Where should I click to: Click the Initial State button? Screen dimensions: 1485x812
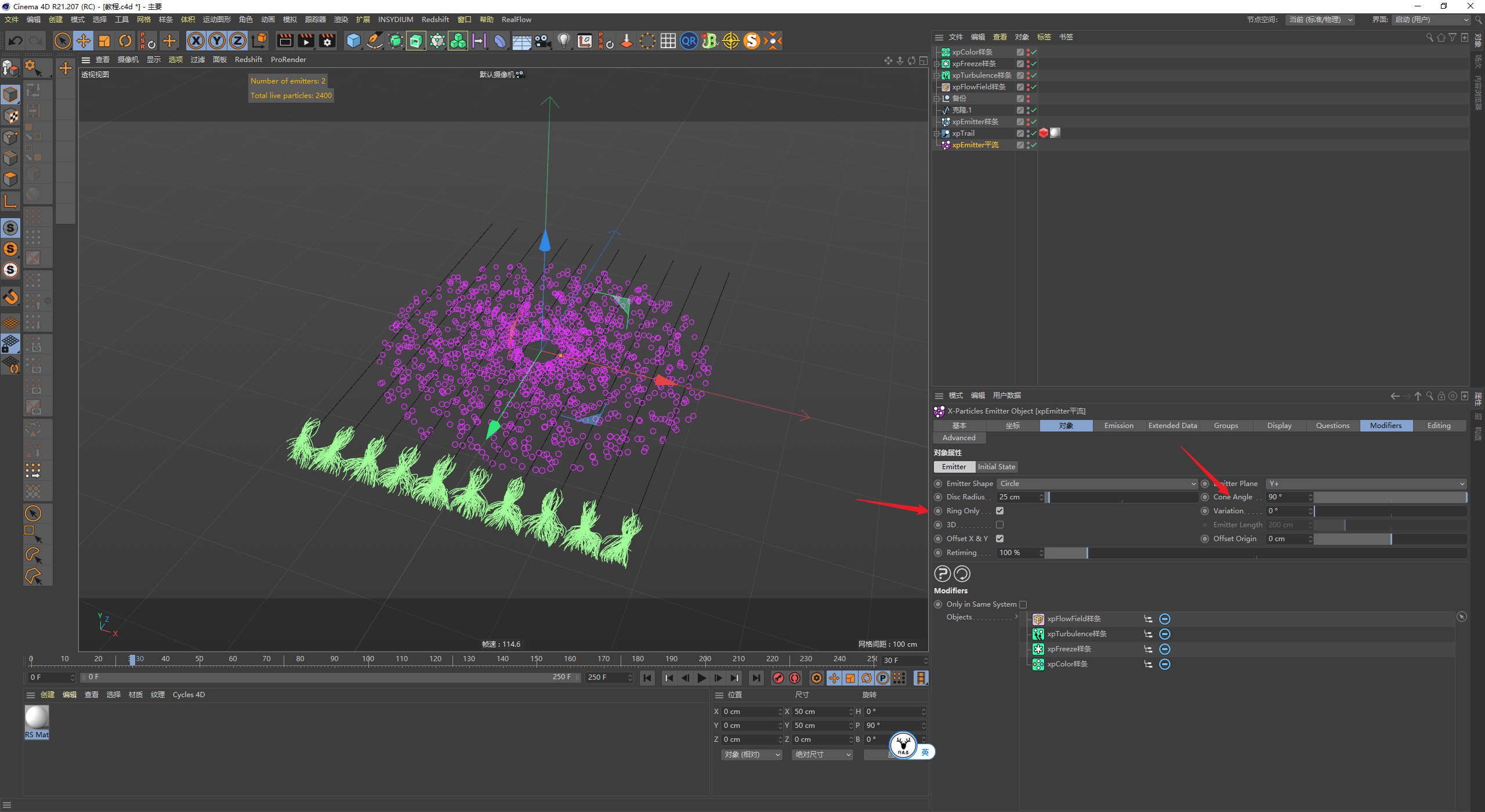pos(996,467)
